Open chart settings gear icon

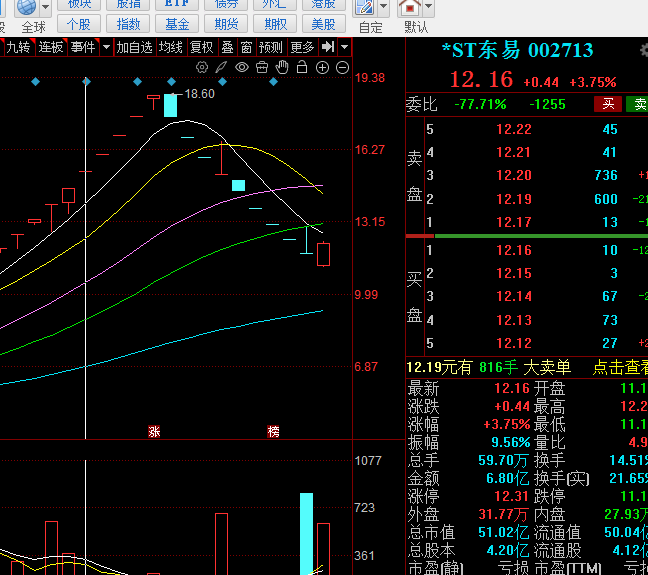tap(202, 67)
